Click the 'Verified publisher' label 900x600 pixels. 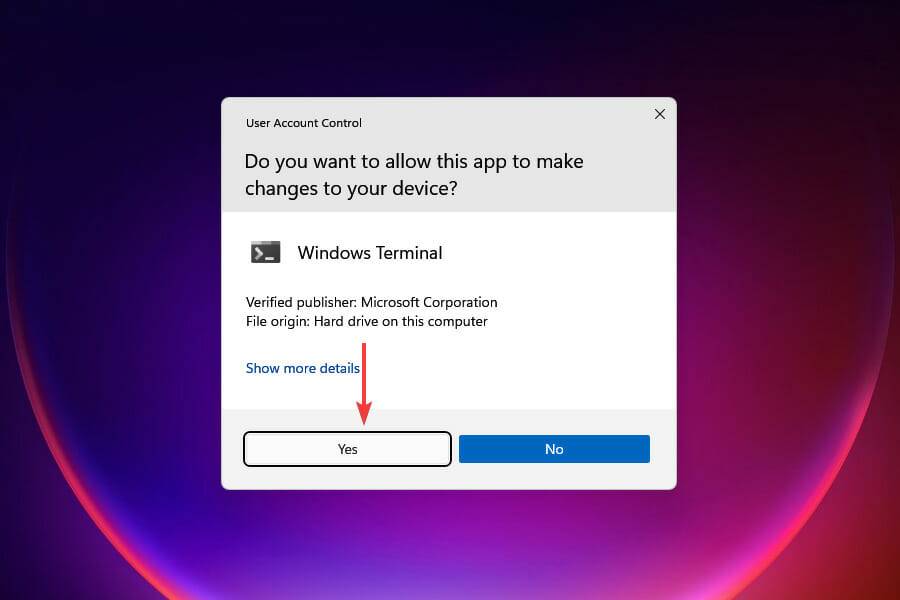[x=301, y=302]
